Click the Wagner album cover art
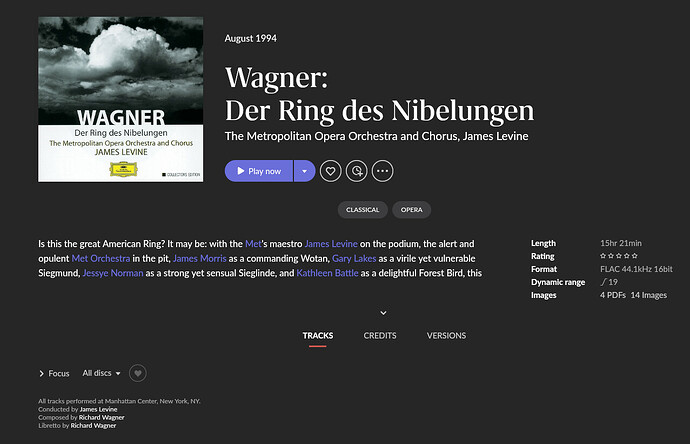The height and width of the screenshot is (444, 690). click(x=121, y=99)
